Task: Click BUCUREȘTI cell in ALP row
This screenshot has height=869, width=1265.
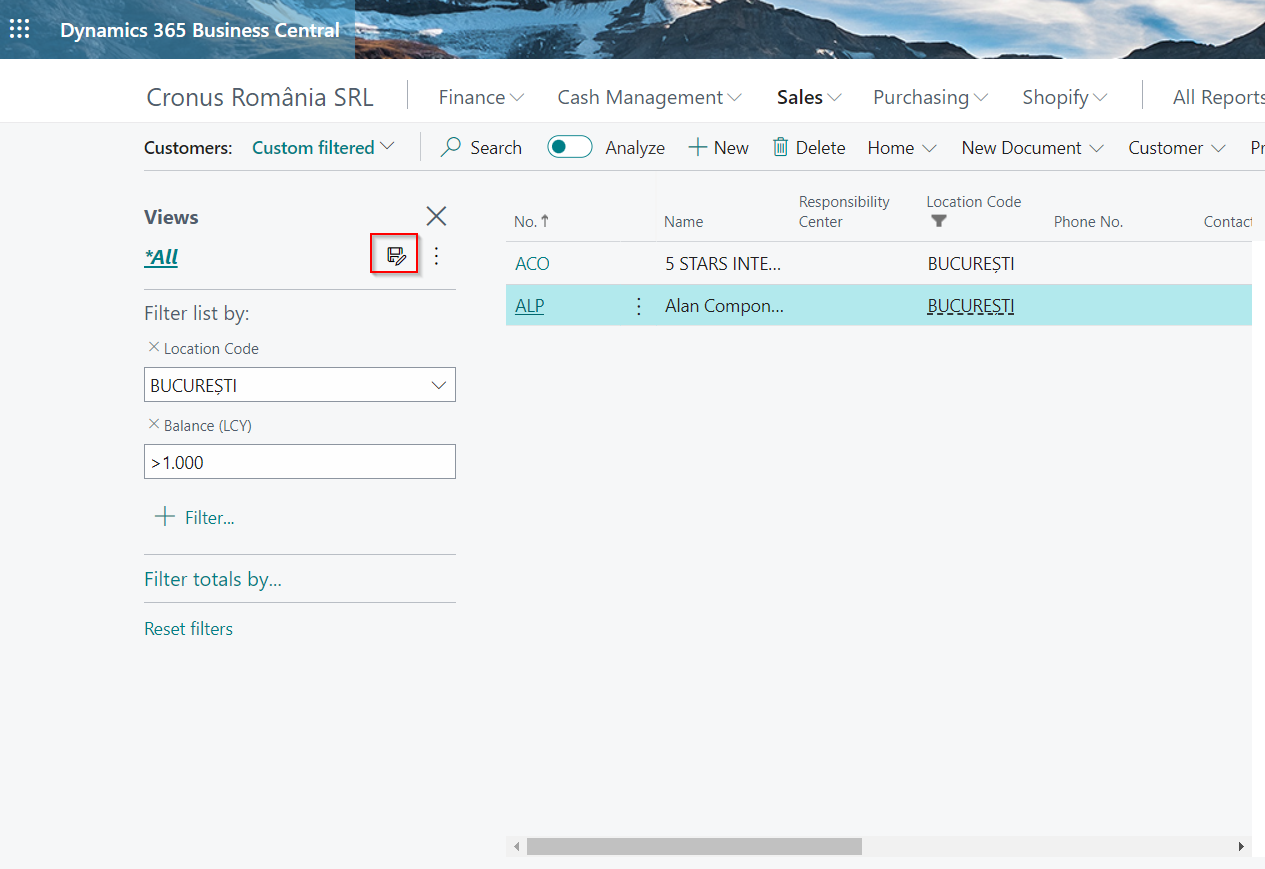Action: pos(971,306)
